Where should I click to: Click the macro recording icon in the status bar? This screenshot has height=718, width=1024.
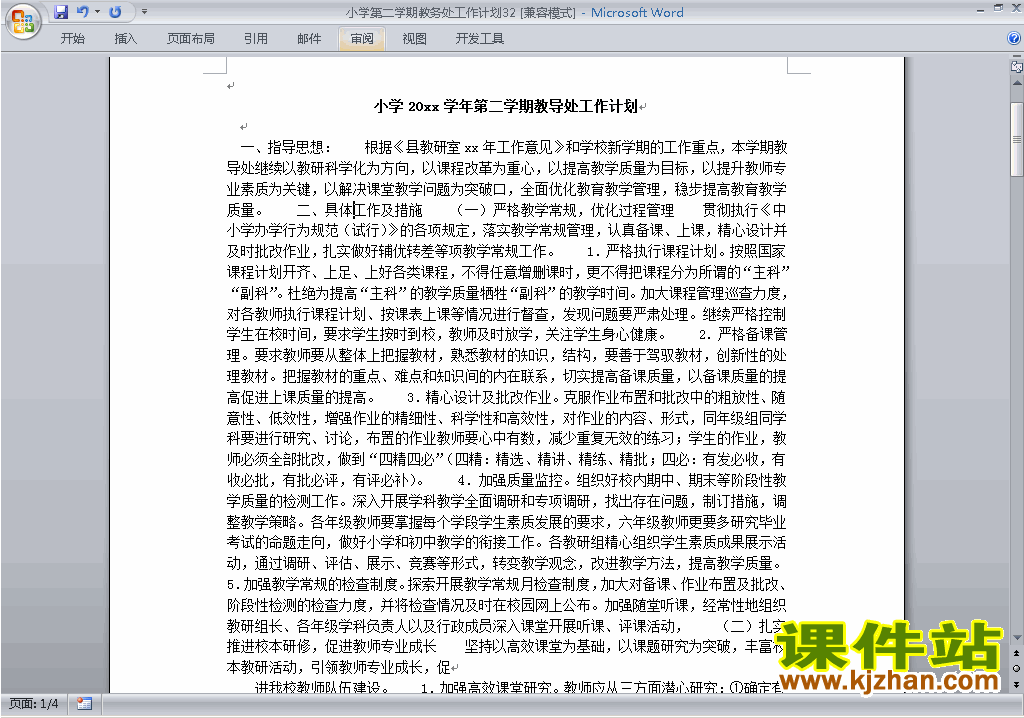click(84, 704)
